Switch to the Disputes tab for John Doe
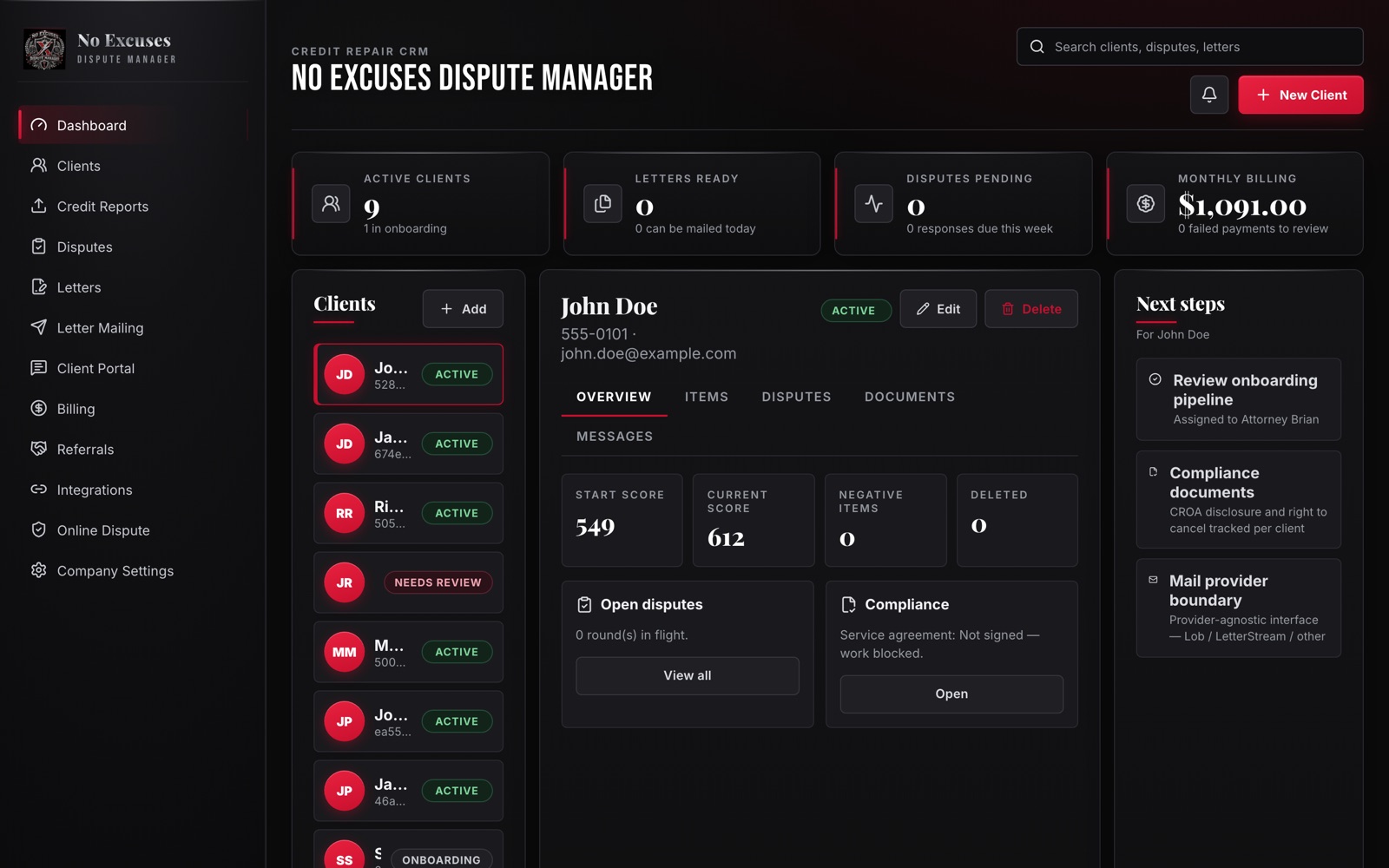This screenshot has width=1389, height=868. click(x=796, y=397)
